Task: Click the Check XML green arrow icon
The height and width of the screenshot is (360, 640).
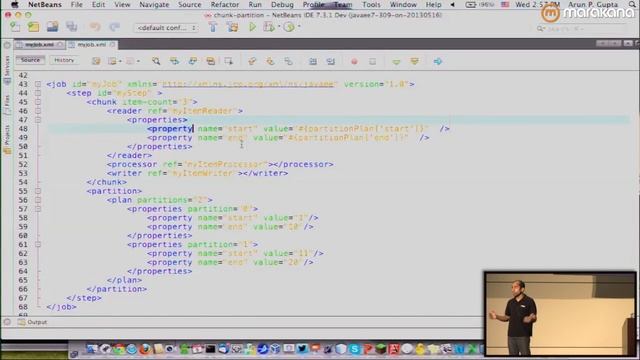Action: point(396,62)
